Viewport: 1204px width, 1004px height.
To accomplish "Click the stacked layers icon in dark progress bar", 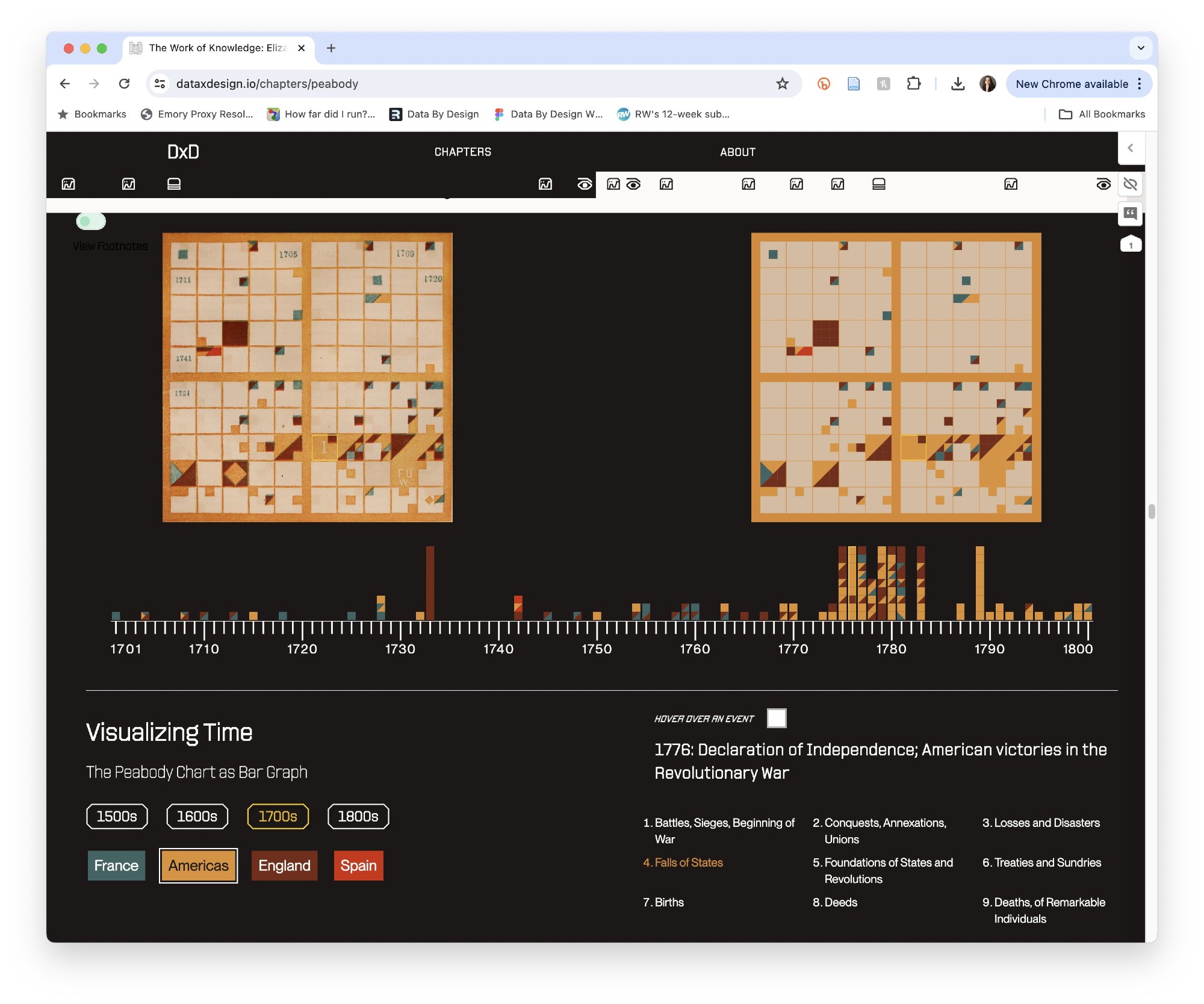I will point(174,184).
